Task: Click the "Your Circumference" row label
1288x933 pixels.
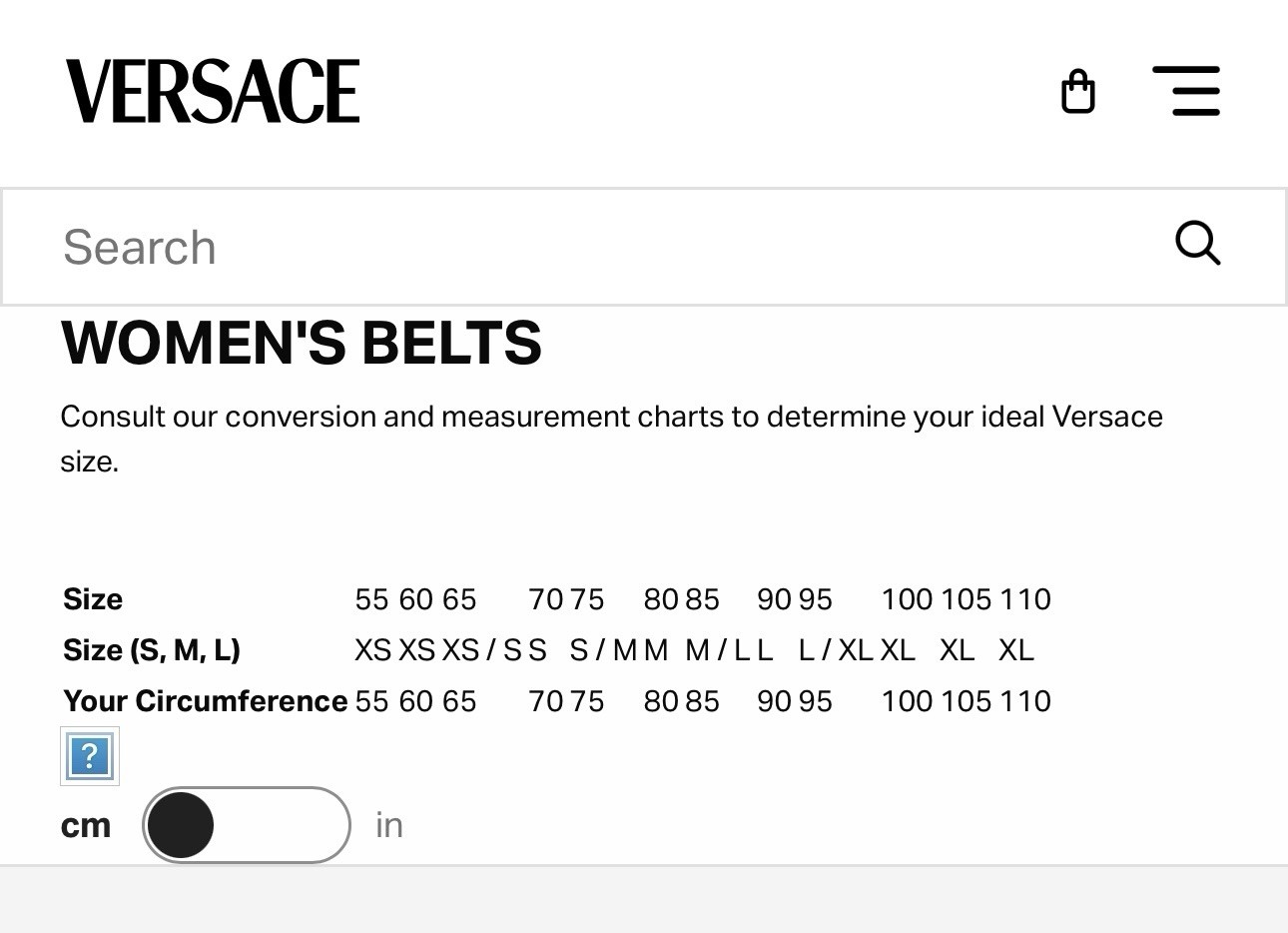Action: tap(205, 701)
